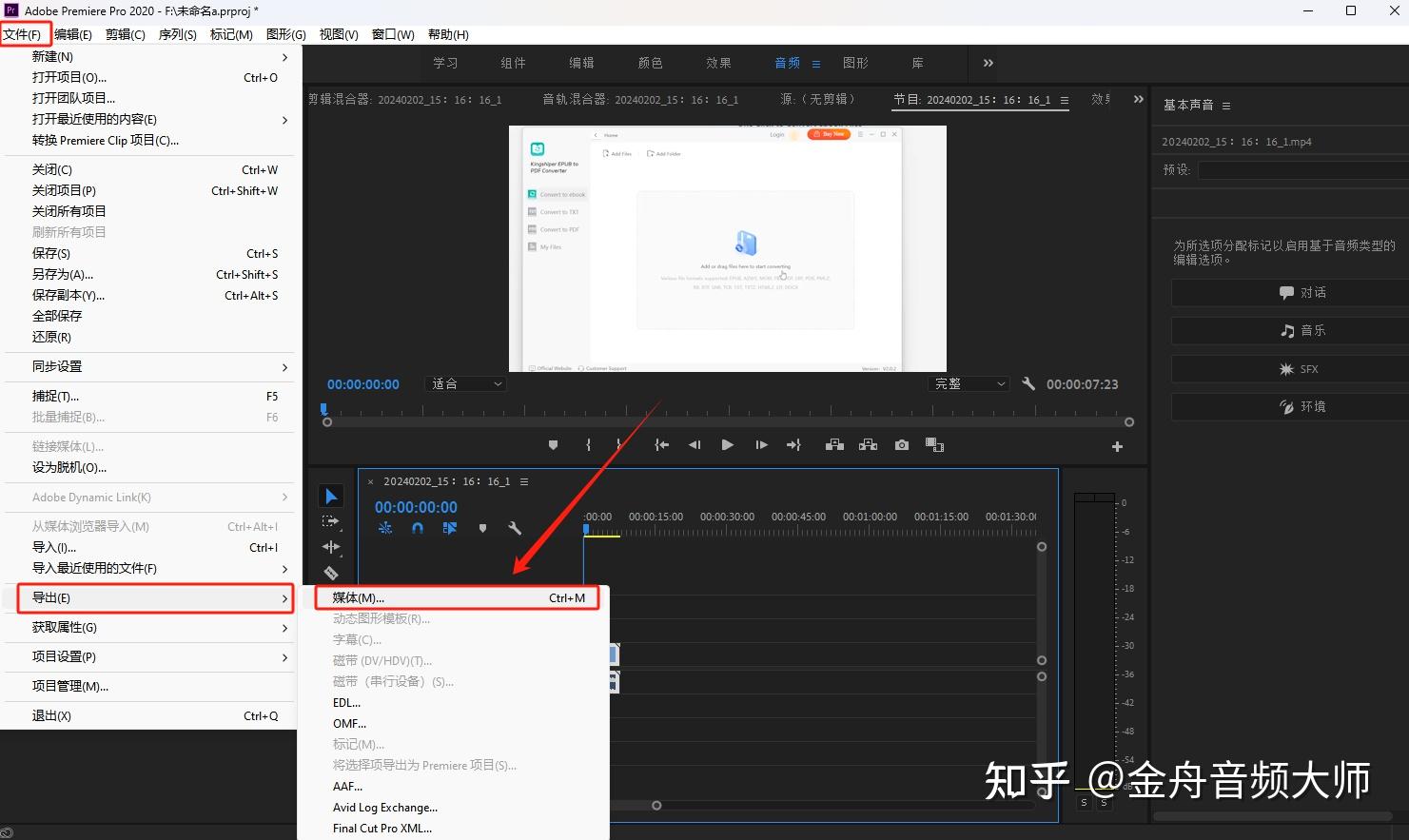The width and height of the screenshot is (1409, 840).
Task: Step forward one frame
Action: pos(761,445)
